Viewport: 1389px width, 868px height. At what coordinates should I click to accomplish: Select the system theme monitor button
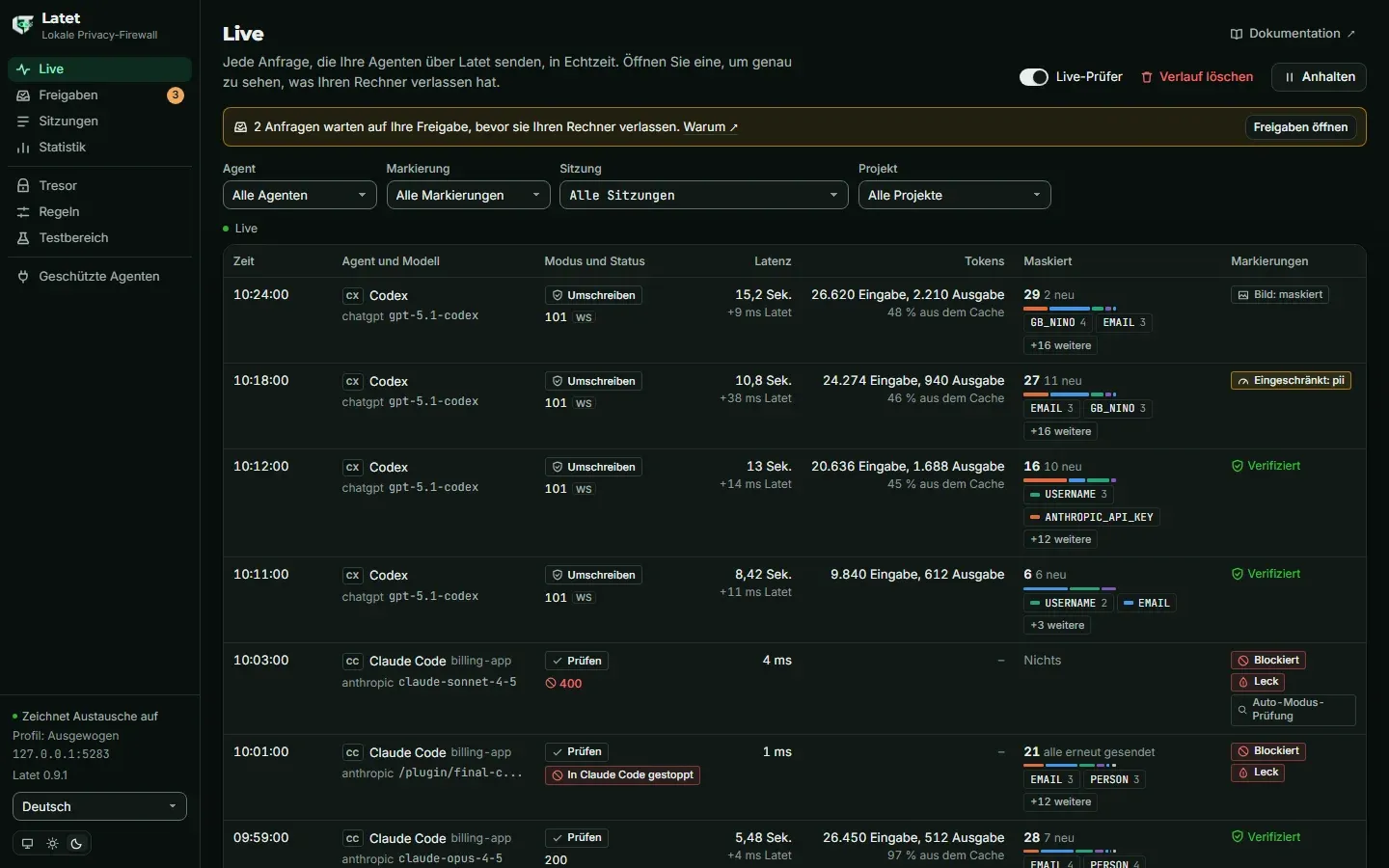click(x=27, y=844)
